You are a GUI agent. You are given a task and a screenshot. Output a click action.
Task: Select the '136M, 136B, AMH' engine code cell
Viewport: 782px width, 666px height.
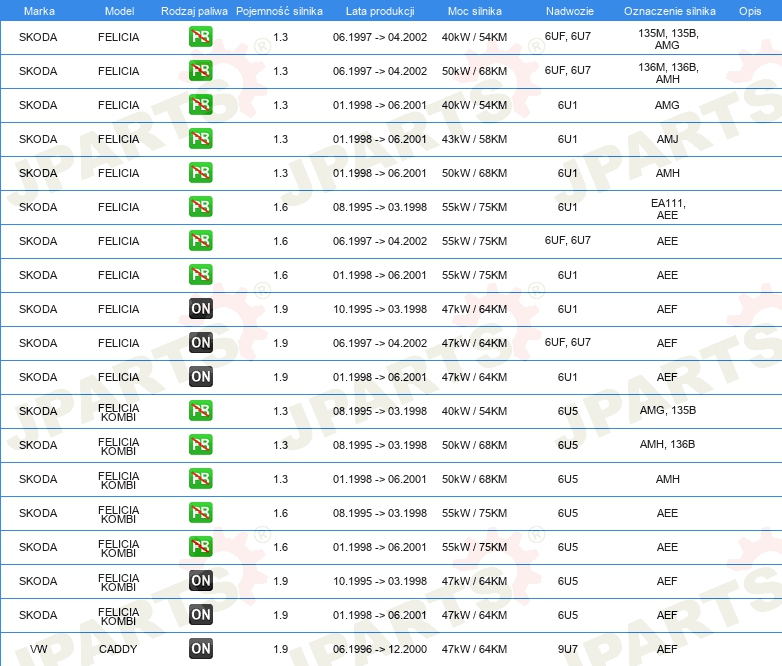(668, 73)
